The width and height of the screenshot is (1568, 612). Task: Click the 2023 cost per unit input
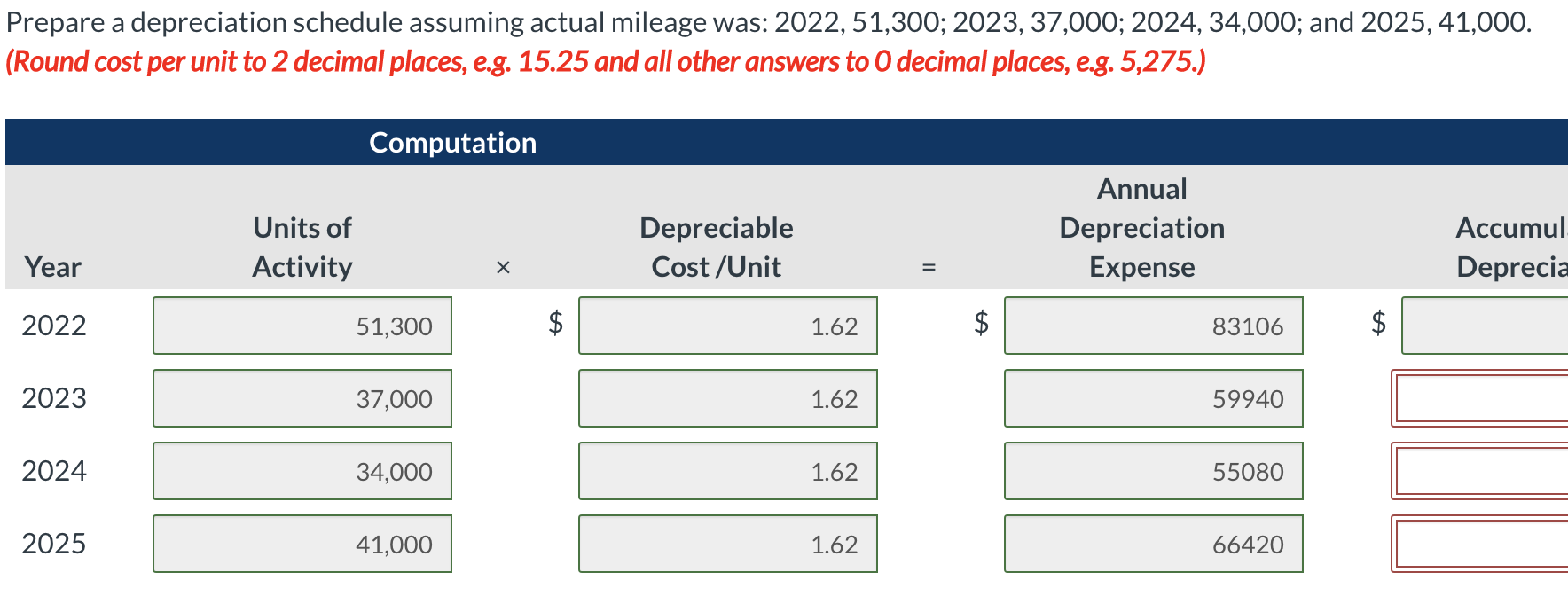coord(727,398)
